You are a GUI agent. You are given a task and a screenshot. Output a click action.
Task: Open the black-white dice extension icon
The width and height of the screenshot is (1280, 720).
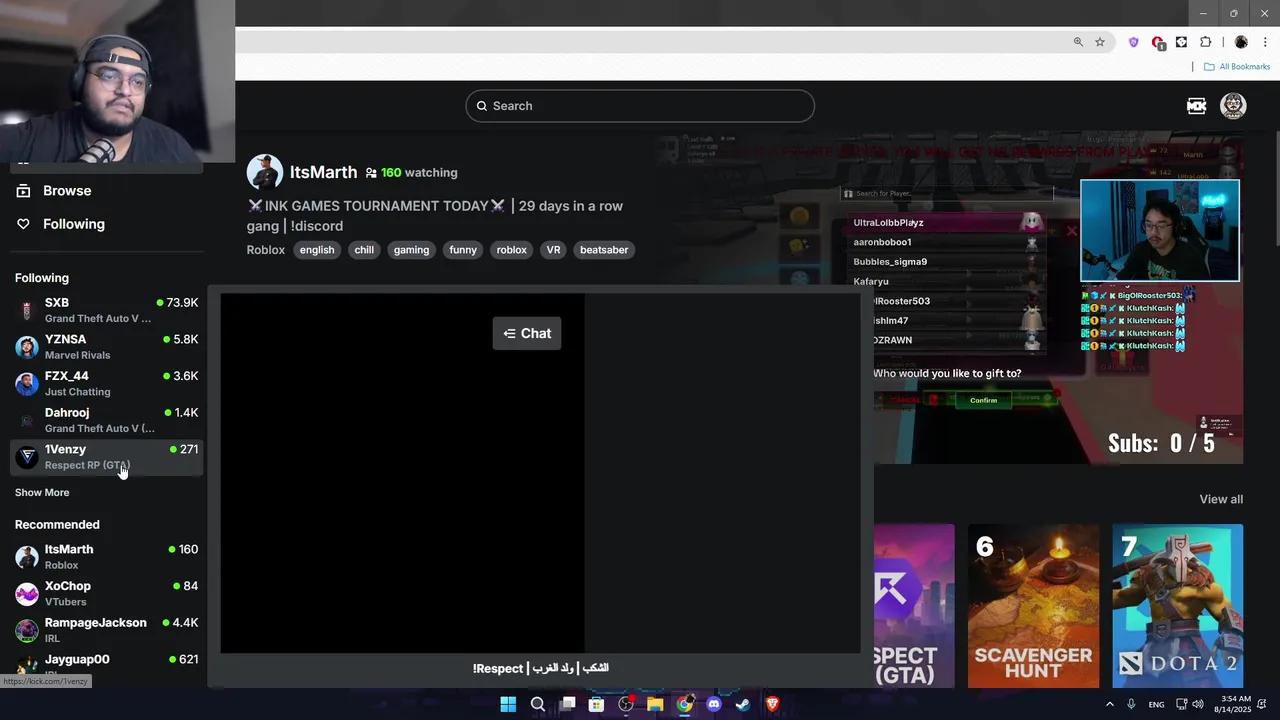(x=1181, y=42)
